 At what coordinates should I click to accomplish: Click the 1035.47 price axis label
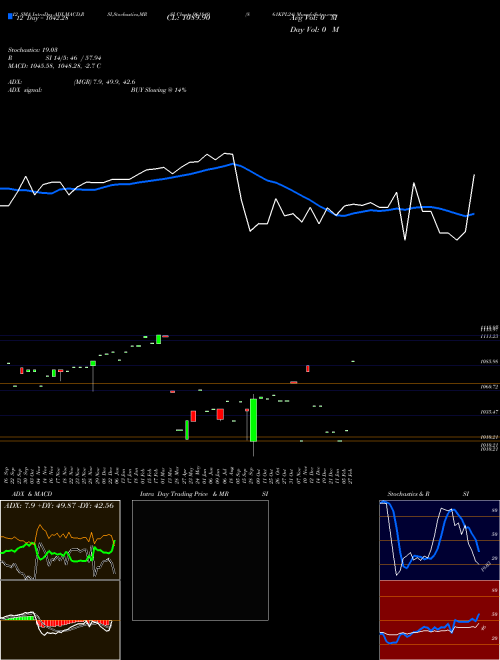(489, 412)
